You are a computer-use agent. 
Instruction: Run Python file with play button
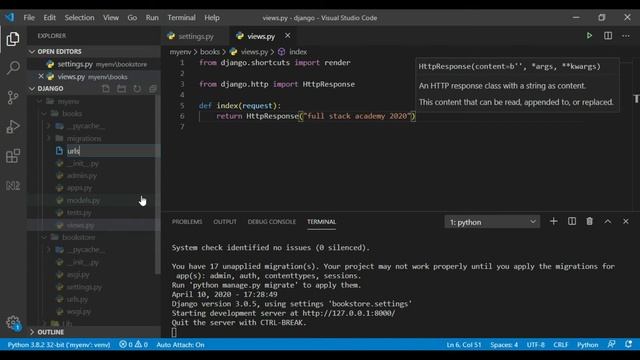[589, 36]
